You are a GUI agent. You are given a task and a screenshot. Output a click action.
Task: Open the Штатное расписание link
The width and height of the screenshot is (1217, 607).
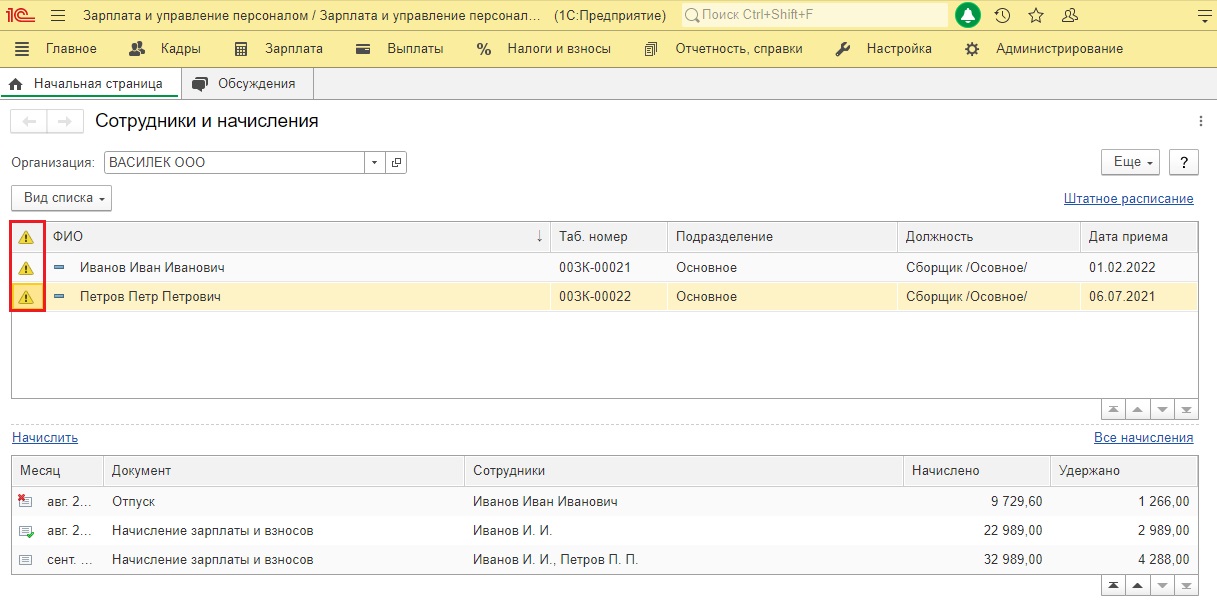tap(1128, 199)
